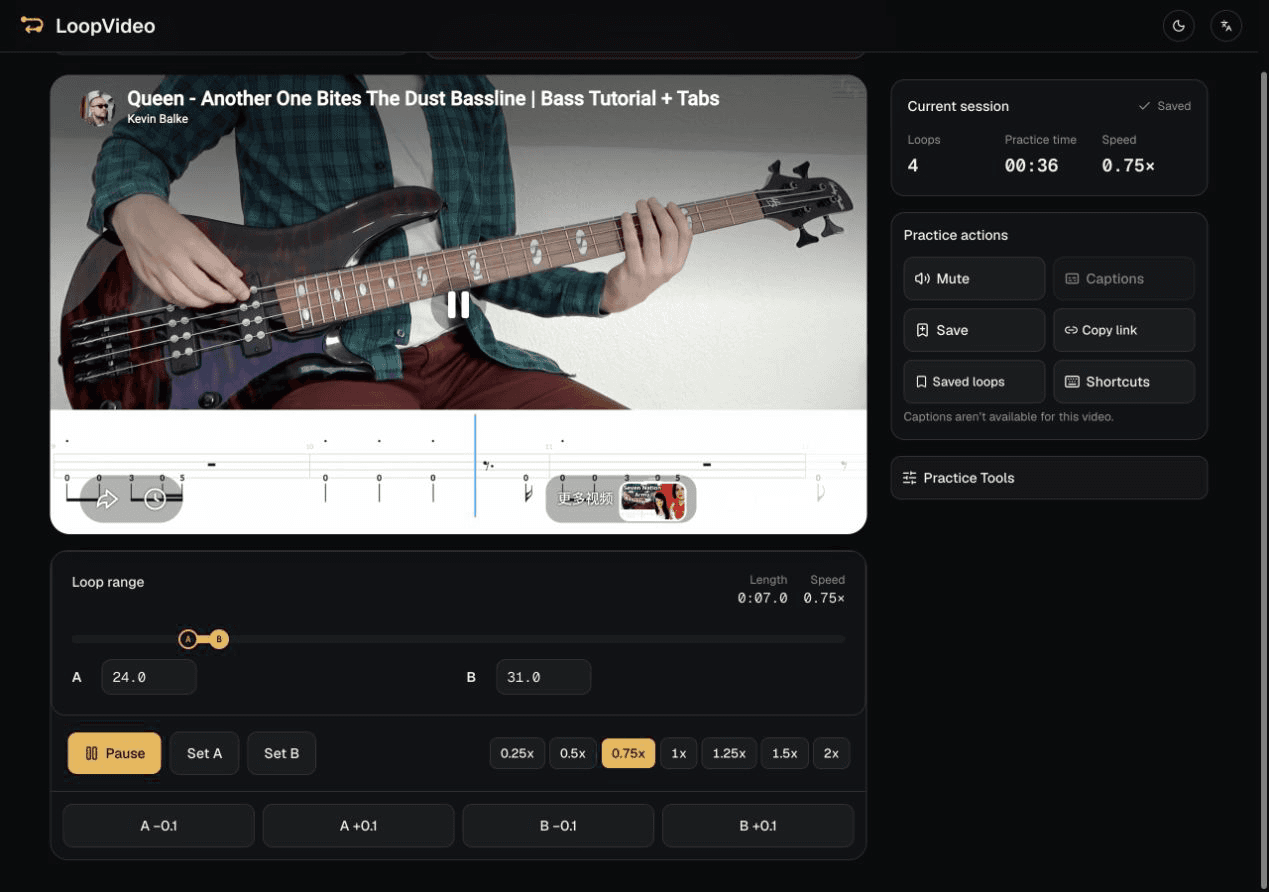Image resolution: width=1269 pixels, height=892 pixels.
Task: Open Saved loops
Action: [x=974, y=382]
